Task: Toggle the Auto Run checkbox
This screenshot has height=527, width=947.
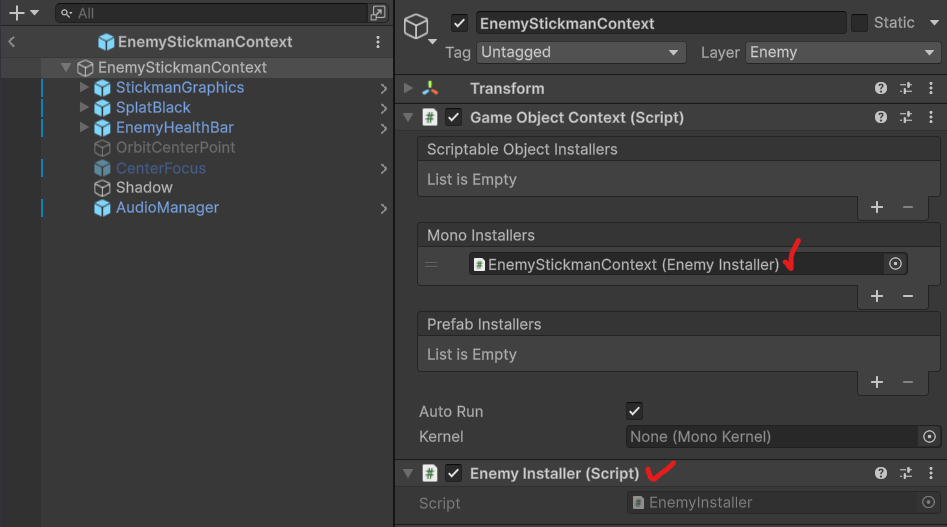Action: 634,411
